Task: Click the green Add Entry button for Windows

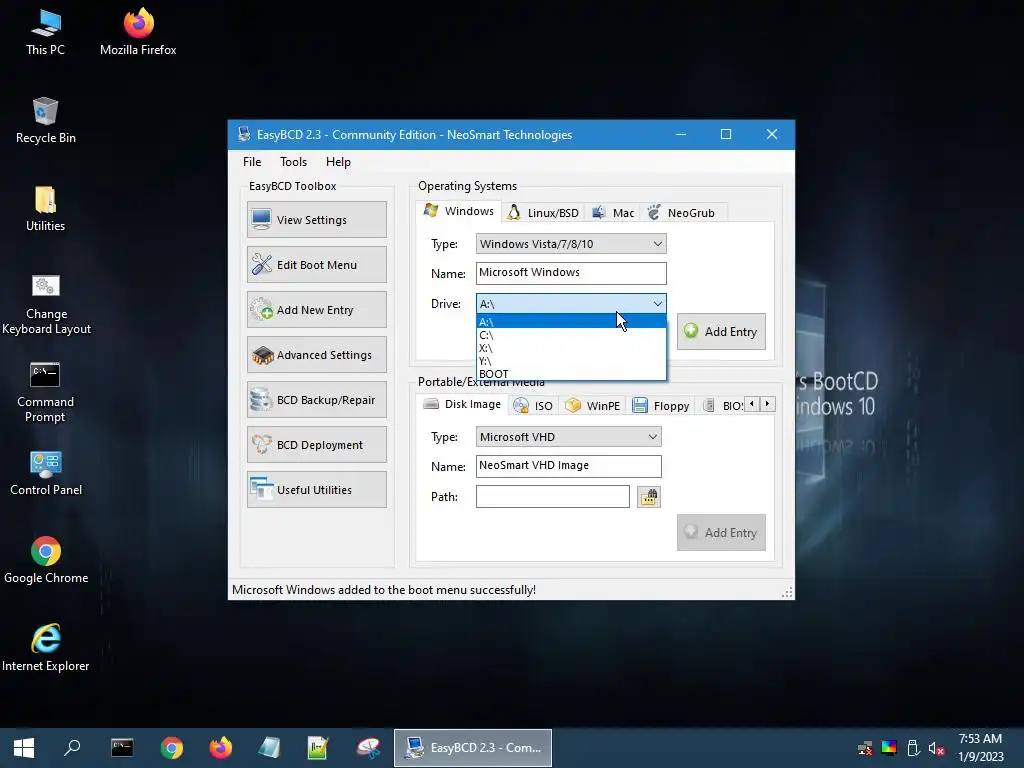Action: [x=721, y=332]
